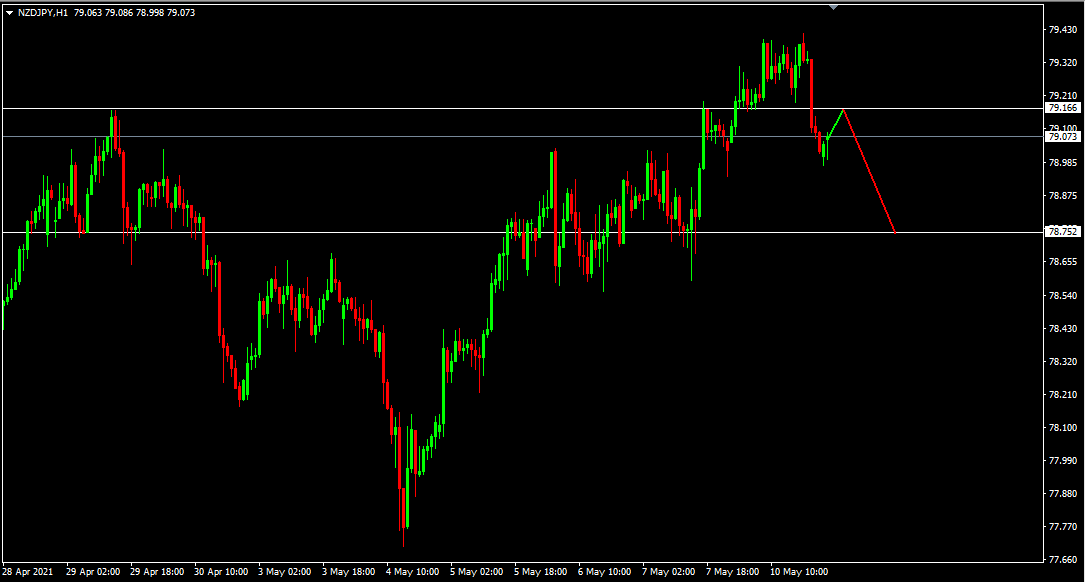The height and width of the screenshot is (582, 1086).
Task: Click the 77.990 price axis label
Action: [1062, 461]
